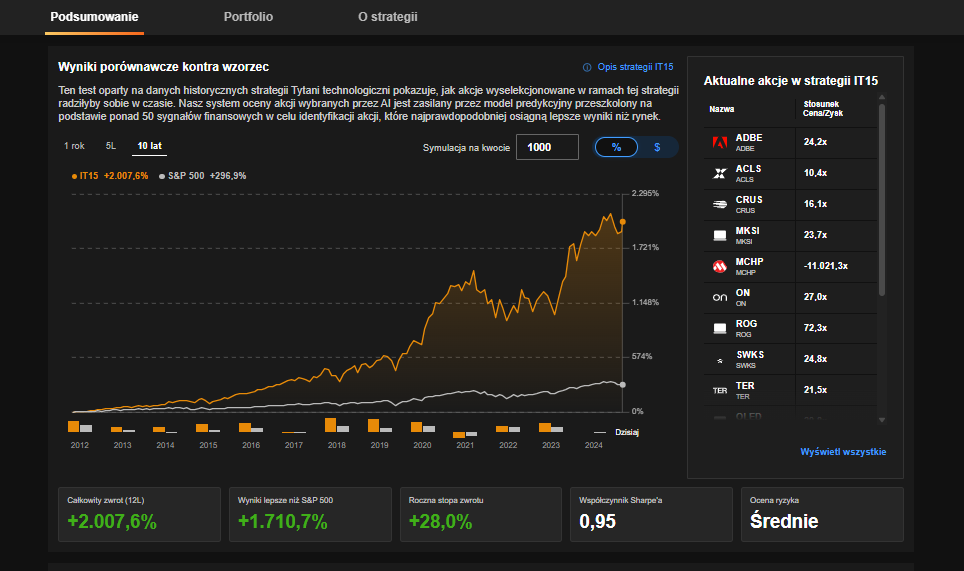Screen dimensions: 964x571
Task: Open the ROG stock name
Action: 746,323
